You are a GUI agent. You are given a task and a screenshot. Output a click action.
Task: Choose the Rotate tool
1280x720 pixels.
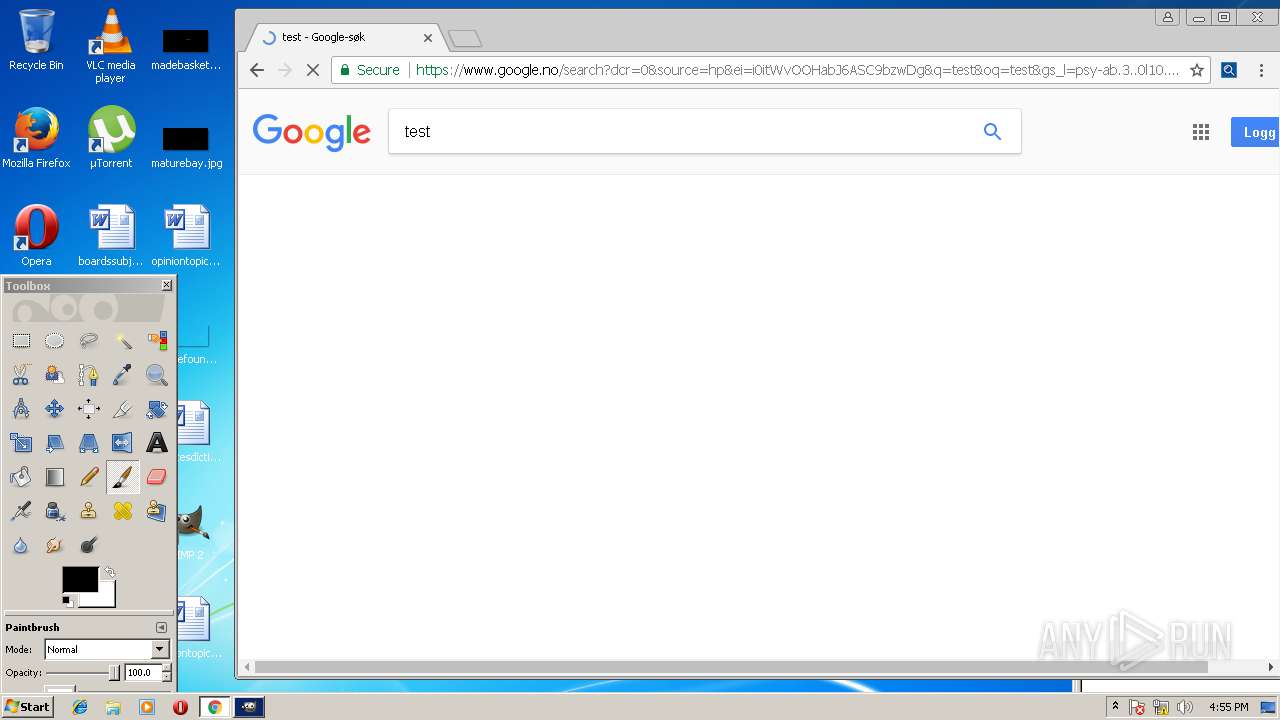[157, 409]
